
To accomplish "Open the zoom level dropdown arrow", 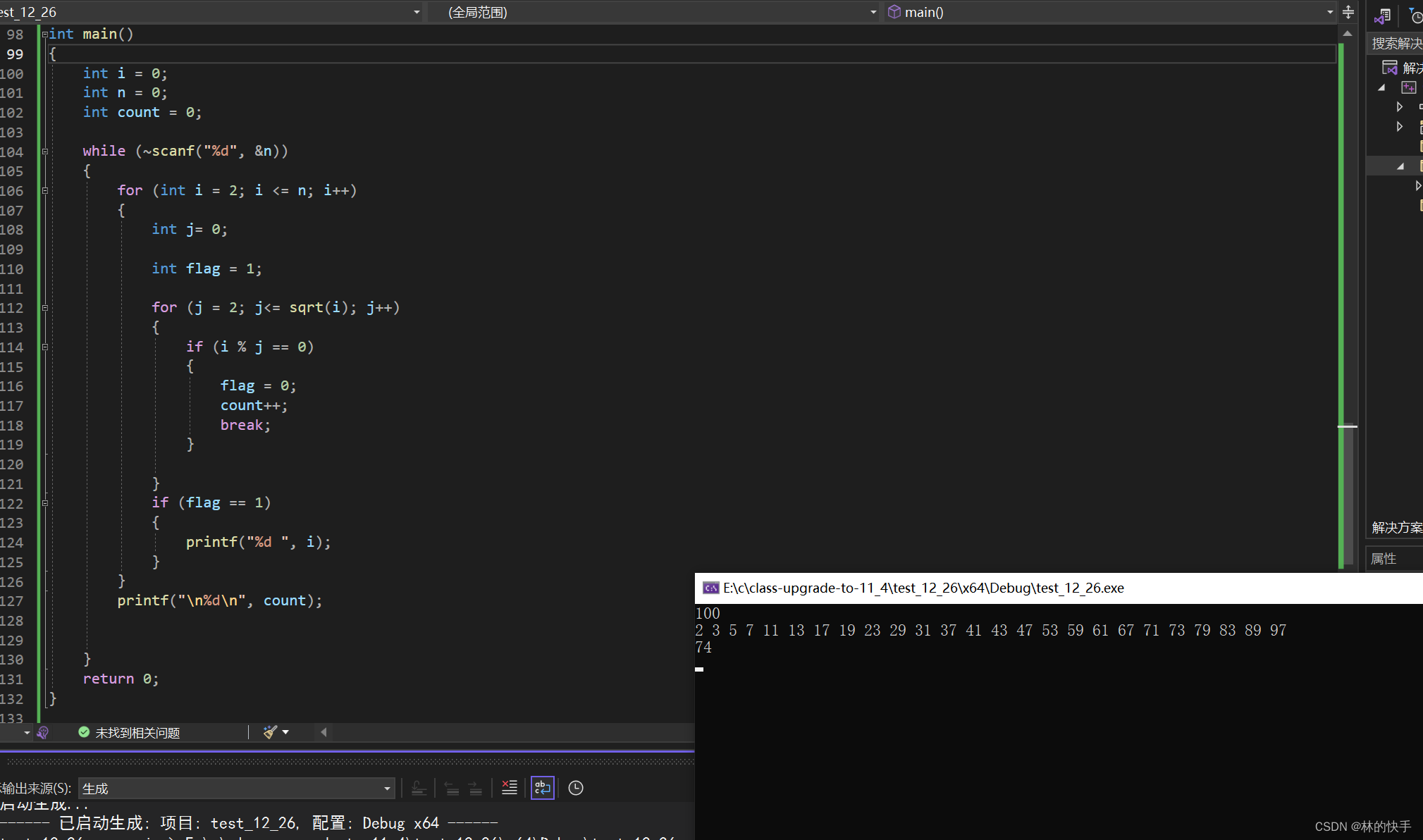I will (x=27, y=733).
